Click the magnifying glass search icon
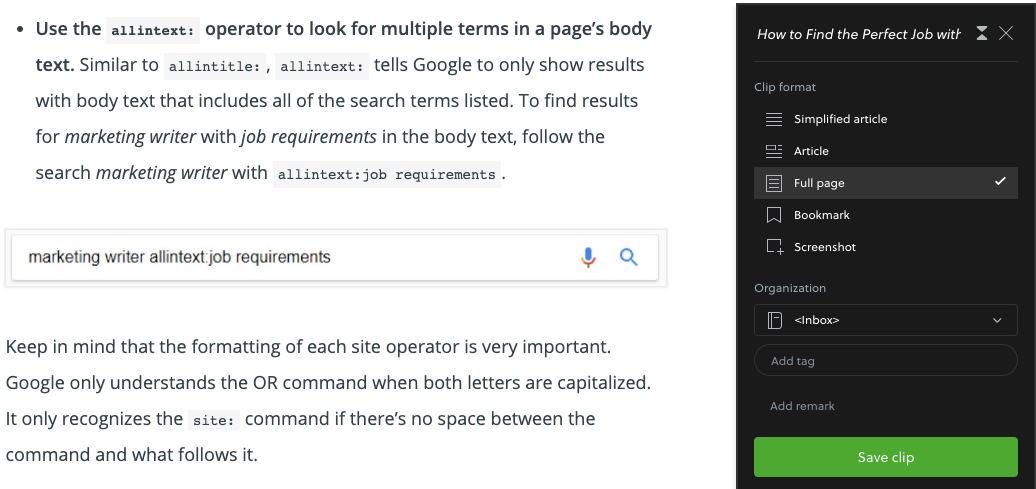 628,257
